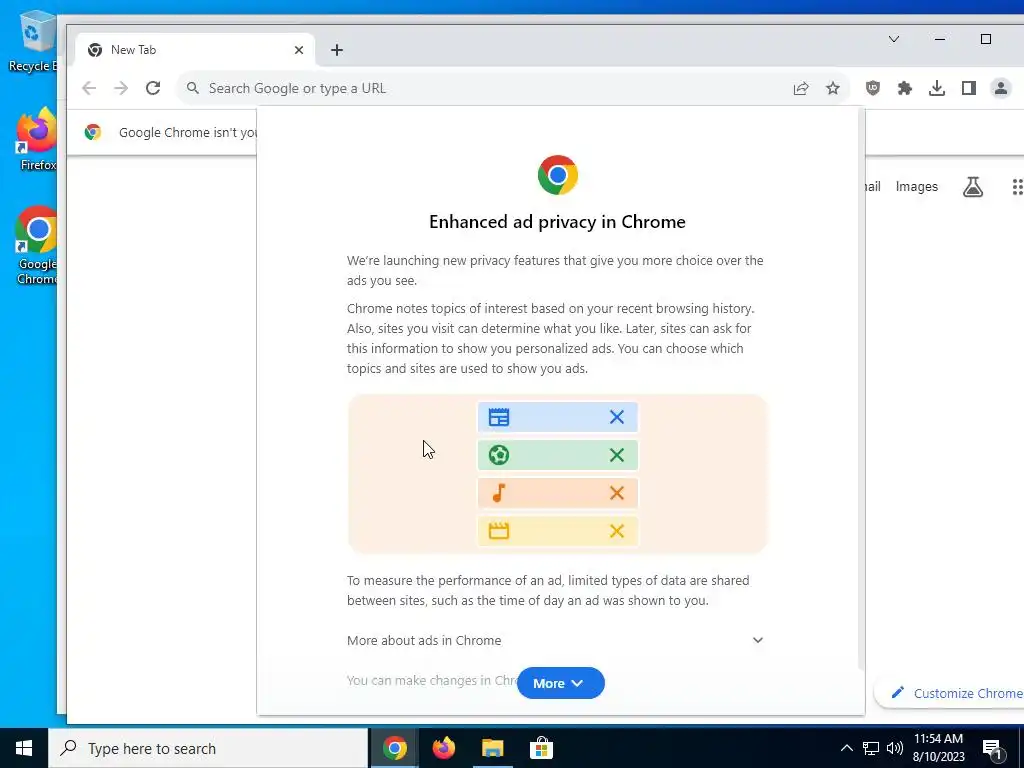Open Firefox from the taskbar

[x=444, y=748]
